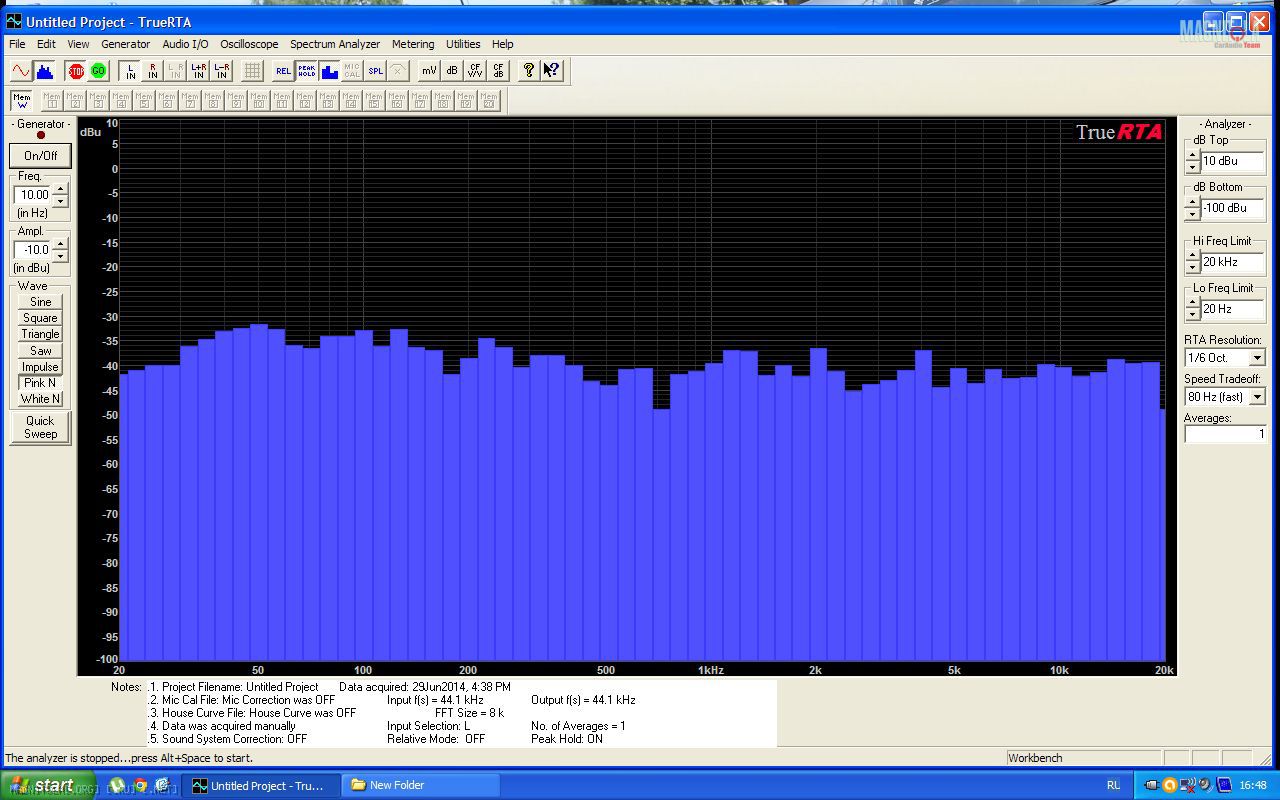Click the green GO analyzer icon
The width and height of the screenshot is (1280, 800).
(98, 70)
